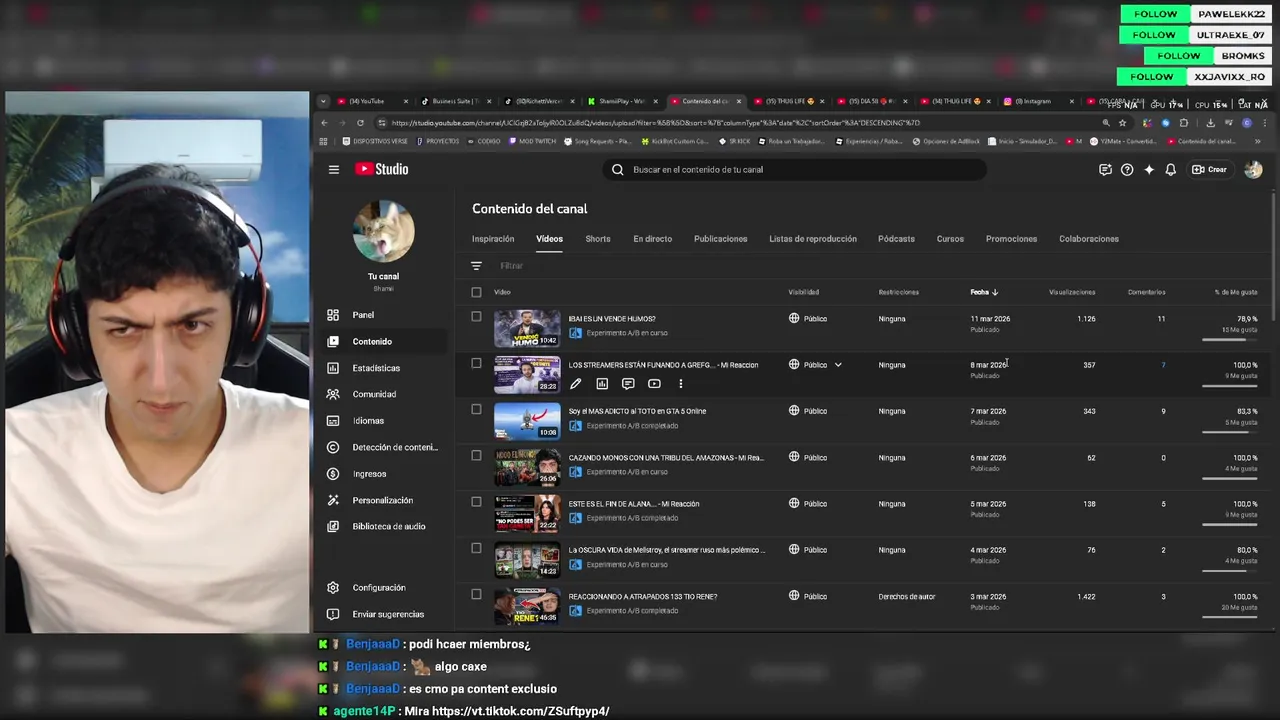Click the channel avatar under Tu canal

pyautogui.click(x=383, y=231)
